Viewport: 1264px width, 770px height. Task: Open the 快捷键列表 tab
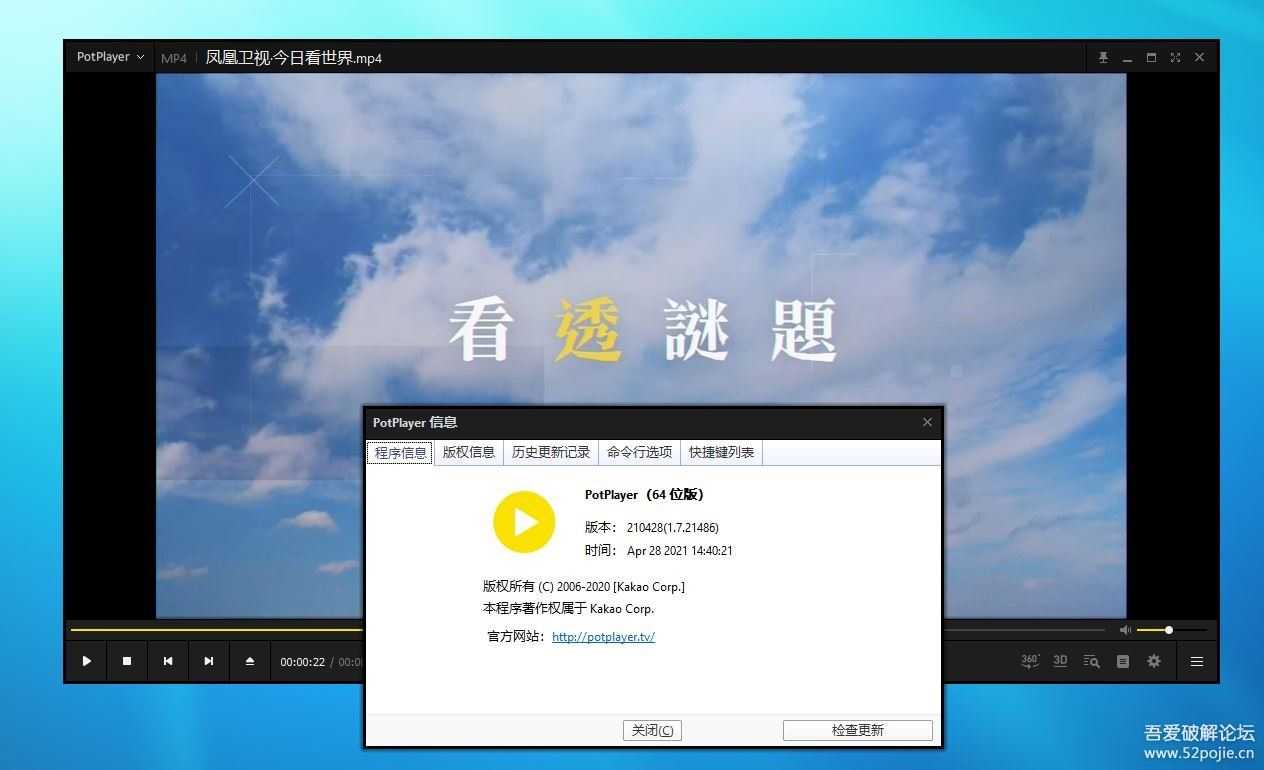click(x=721, y=452)
